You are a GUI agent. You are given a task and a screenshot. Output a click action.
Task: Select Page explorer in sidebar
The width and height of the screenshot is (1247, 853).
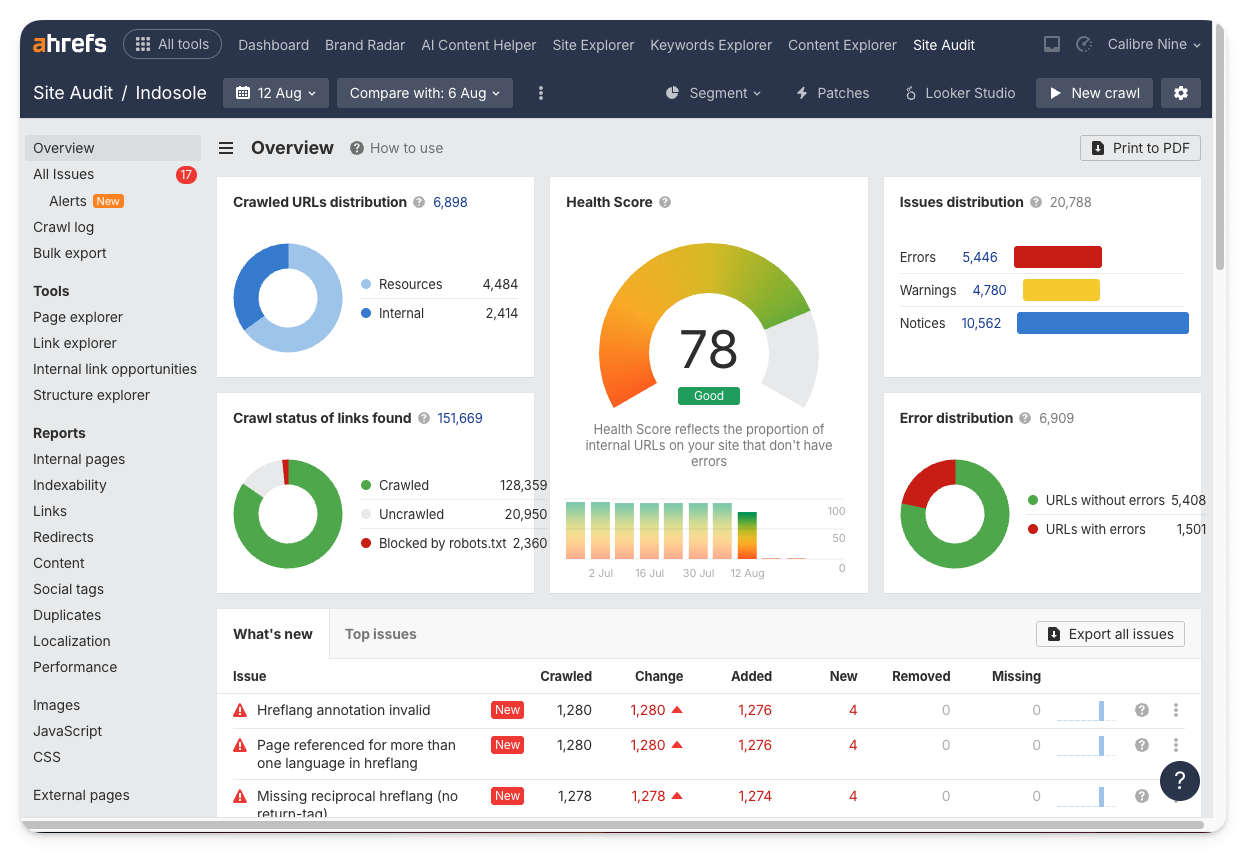[x=78, y=317]
